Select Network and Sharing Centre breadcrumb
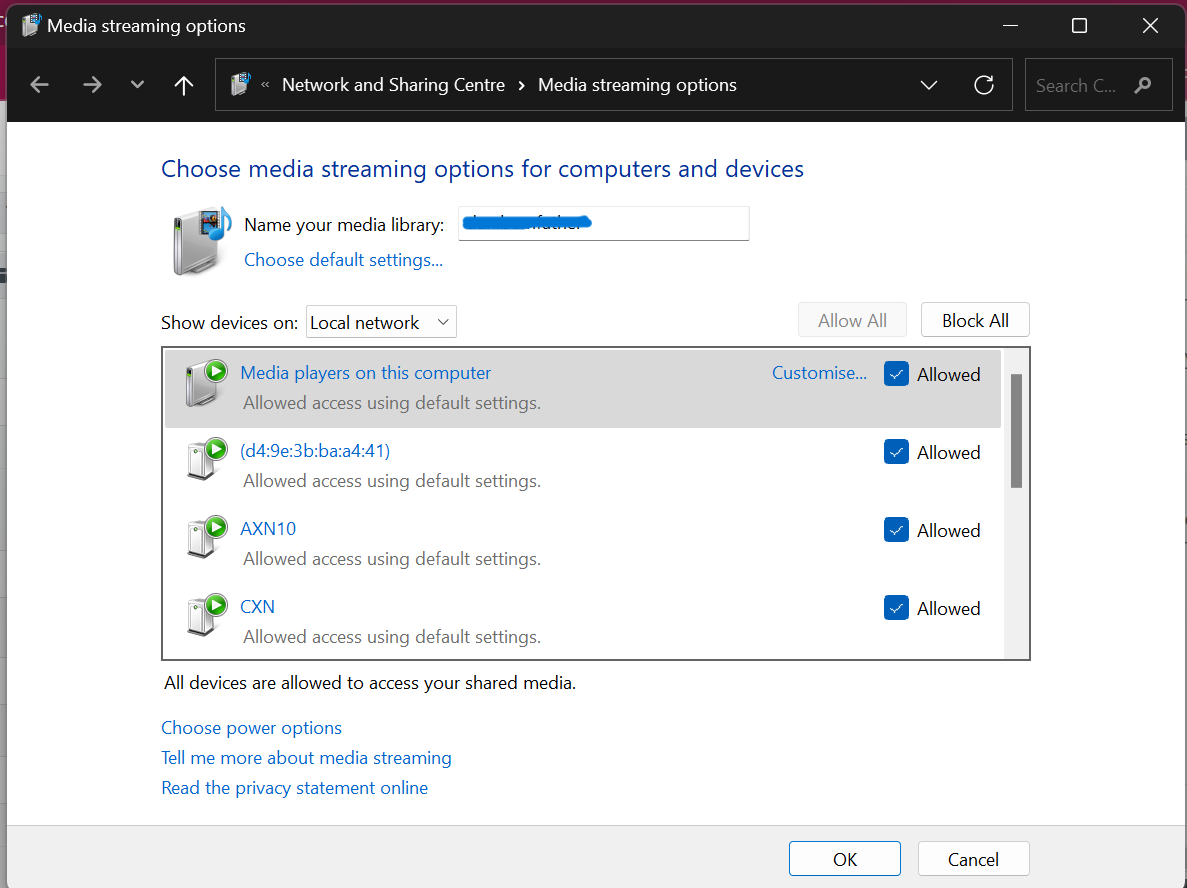Image resolution: width=1187 pixels, height=888 pixels. [393, 85]
